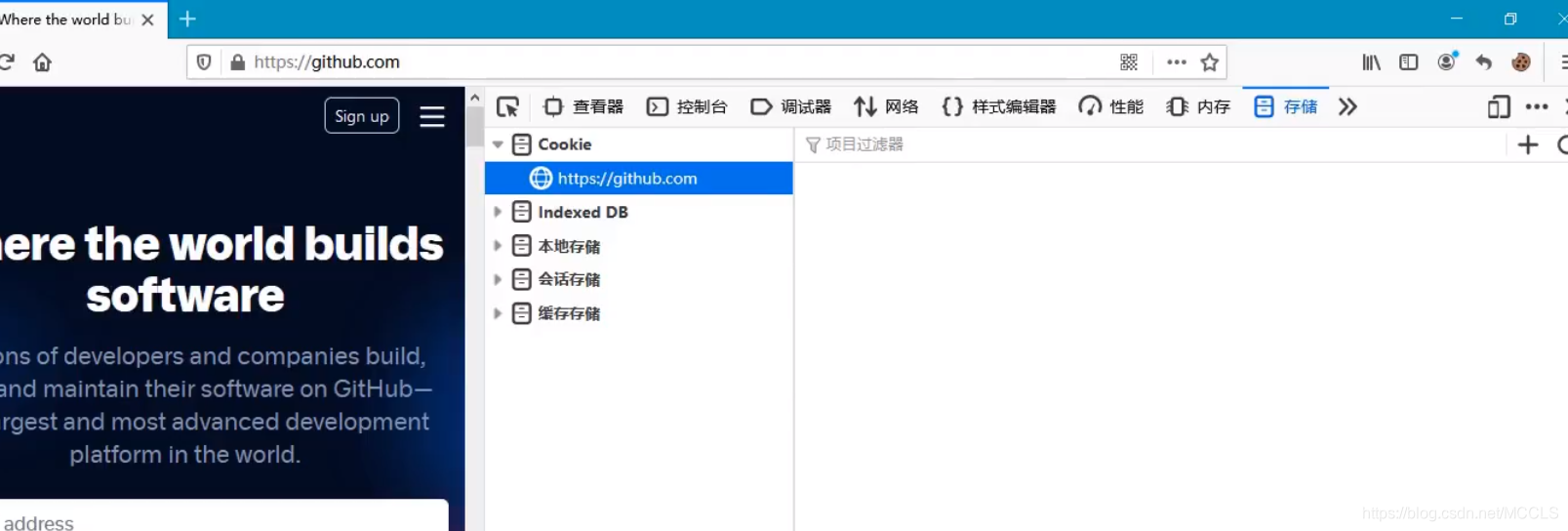Expand the Indexed DB node

tap(498, 212)
